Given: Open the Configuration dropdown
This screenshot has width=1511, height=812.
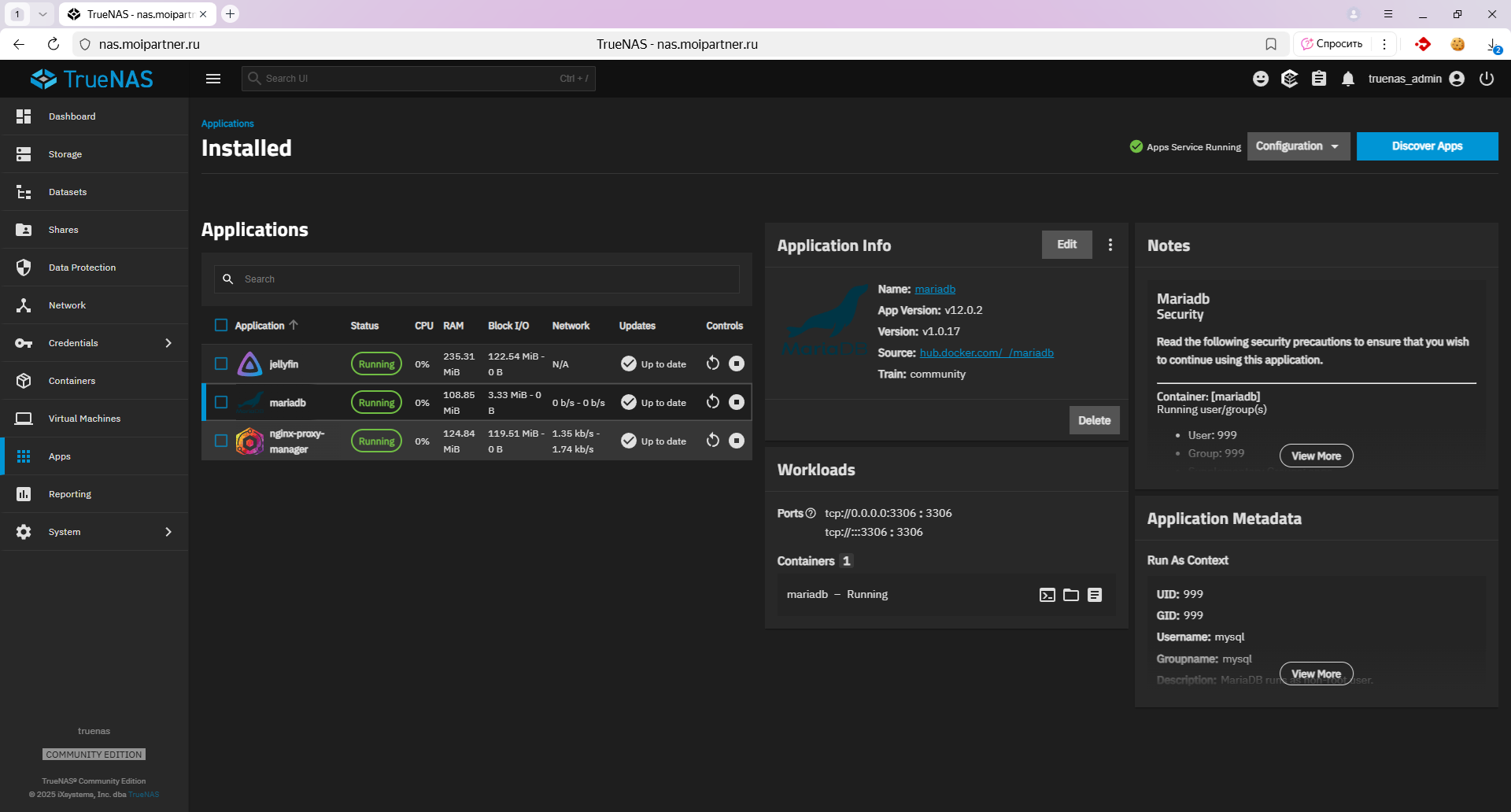Looking at the screenshot, I should coord(1298,146).
